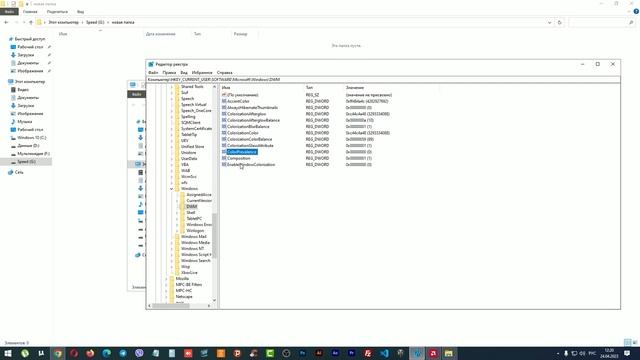640x360 pixels.
Task: Show hidden system tray icons
Action: pos(558,353)
